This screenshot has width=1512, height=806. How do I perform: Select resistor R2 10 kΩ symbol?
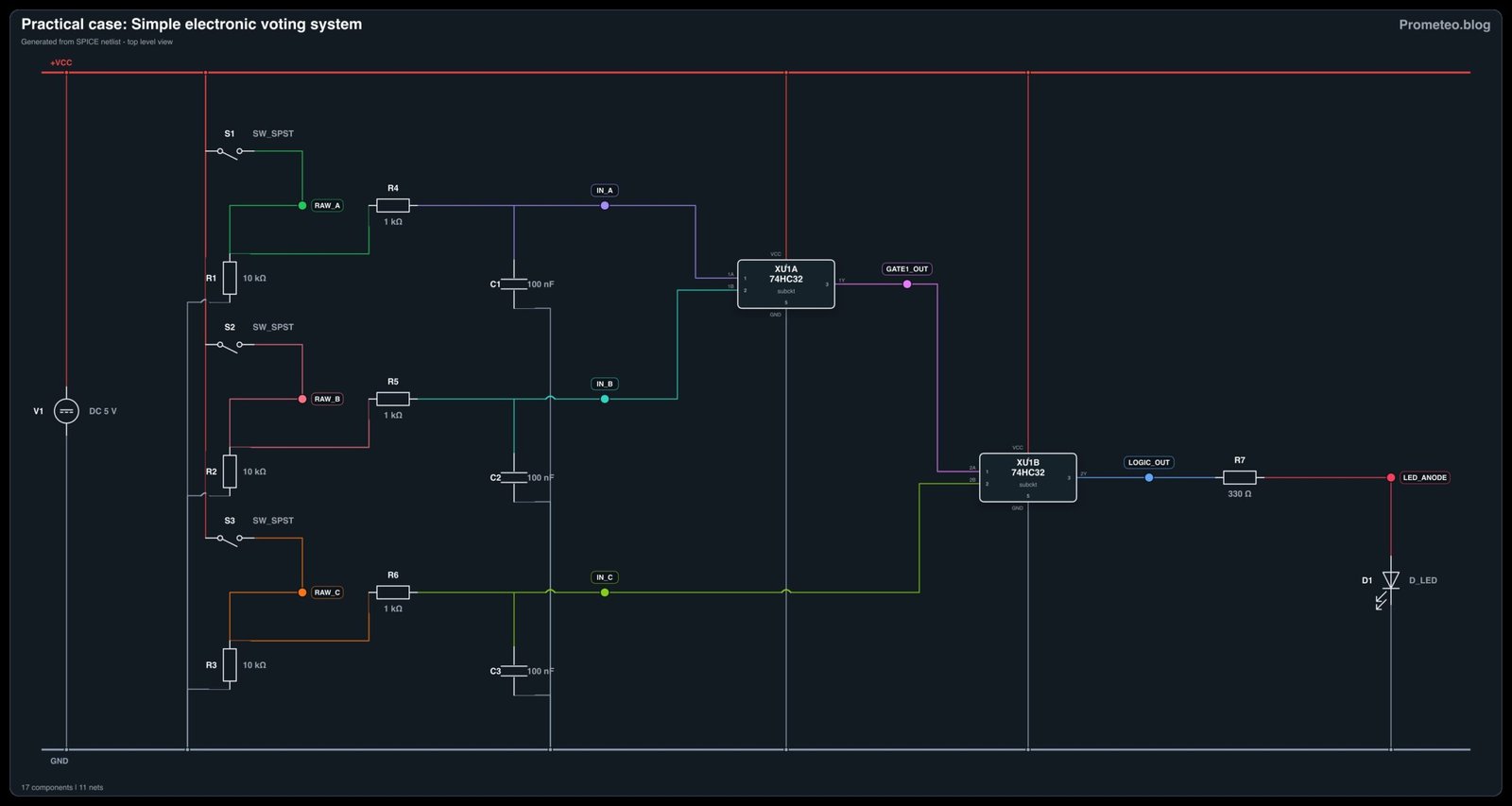pos(230,472)
